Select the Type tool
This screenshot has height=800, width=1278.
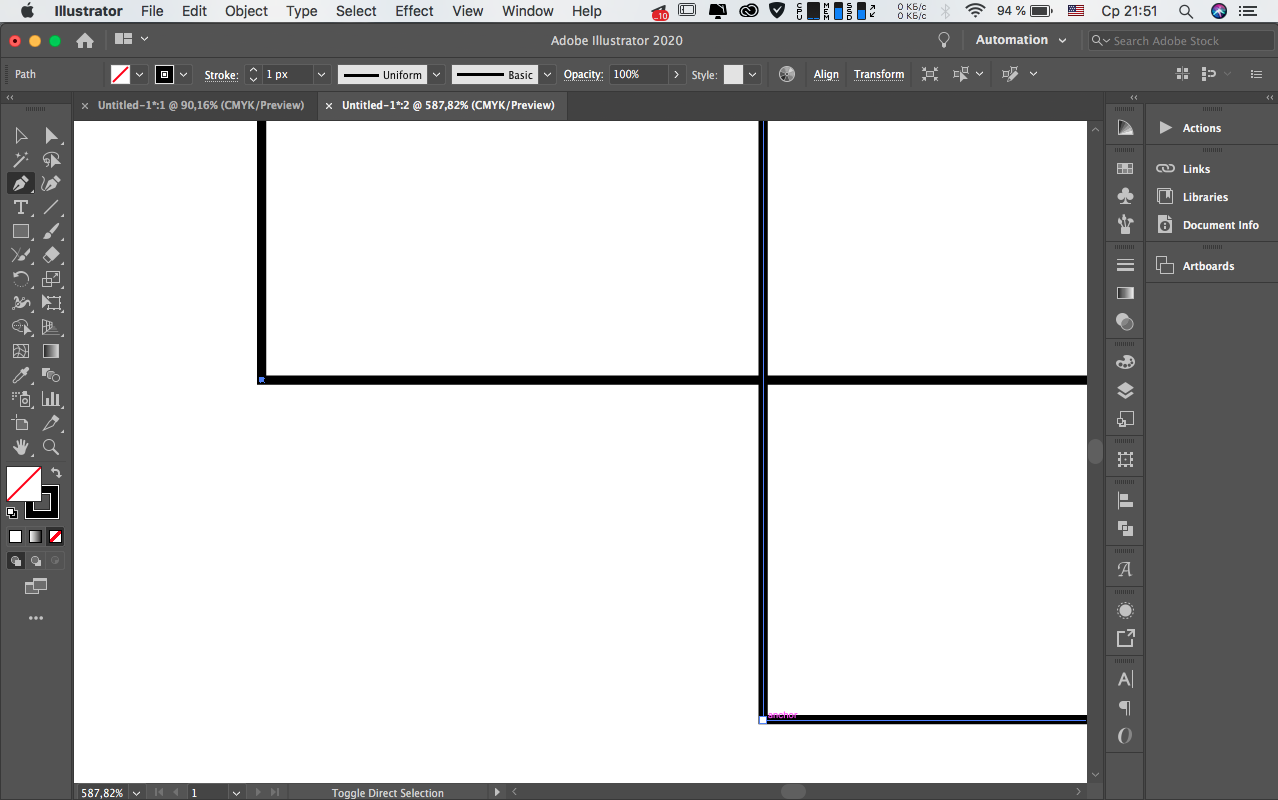click(20, 207)
